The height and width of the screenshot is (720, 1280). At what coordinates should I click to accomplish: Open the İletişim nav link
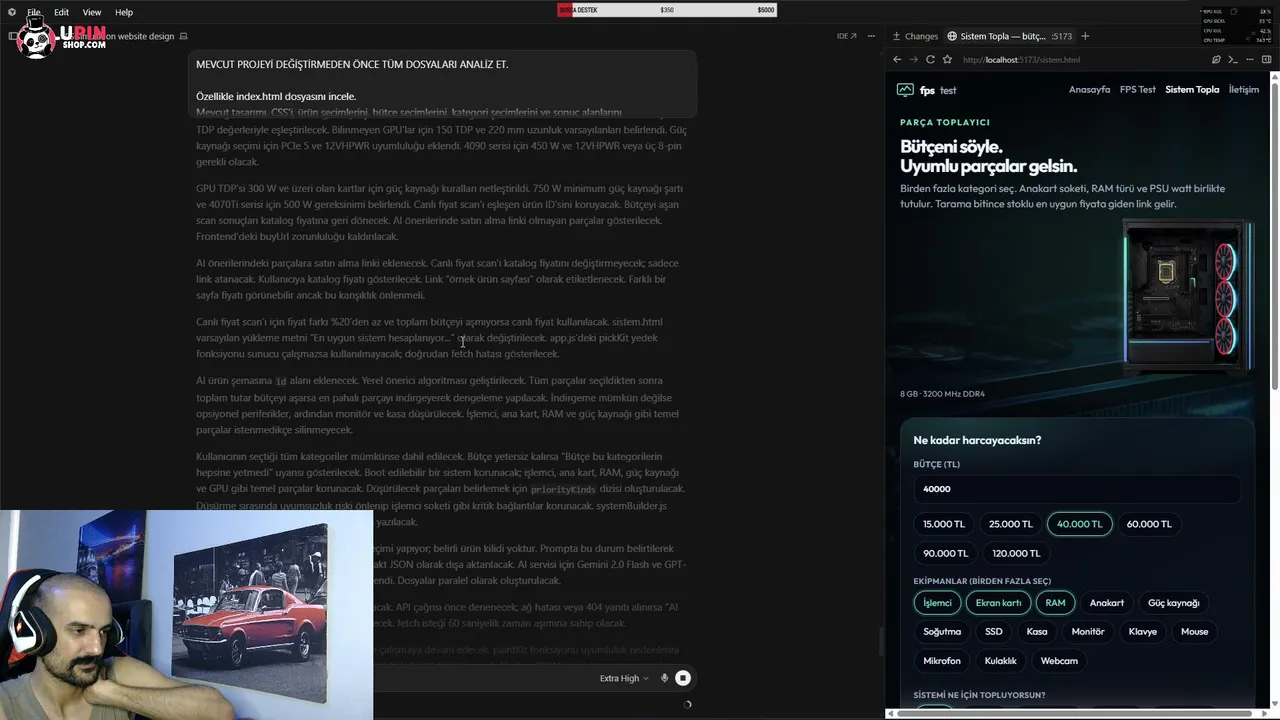1244,90
